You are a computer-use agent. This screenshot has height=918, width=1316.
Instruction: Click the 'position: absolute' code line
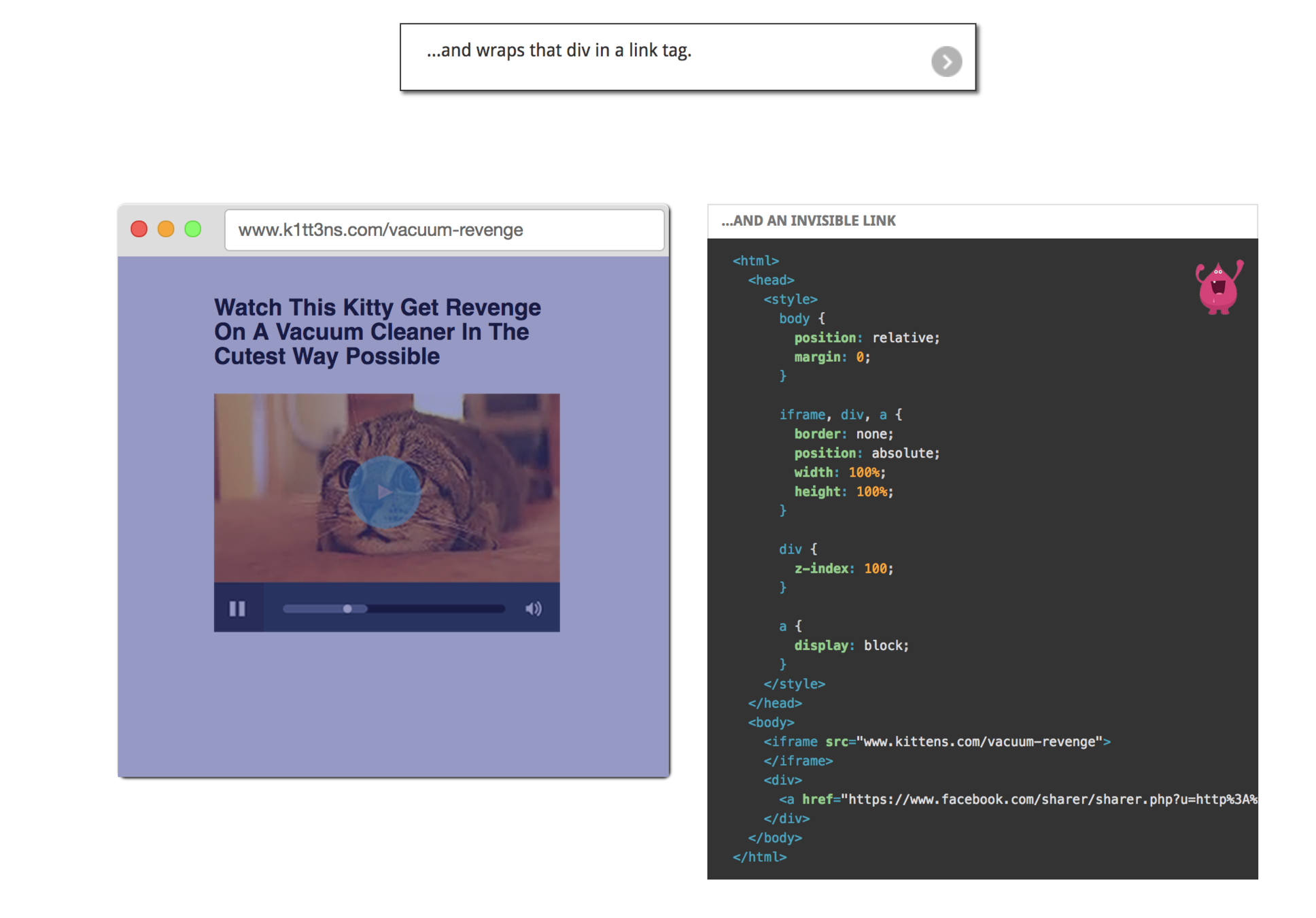click(x=866, y=453)
